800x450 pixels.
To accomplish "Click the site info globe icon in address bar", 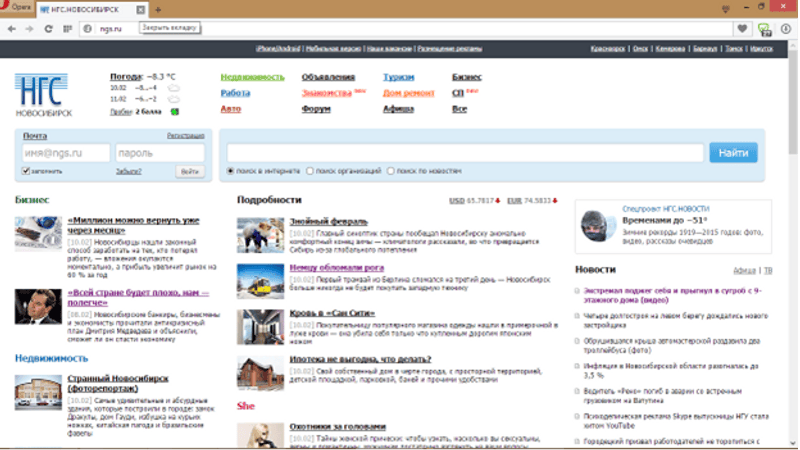I will pos(88,29).
